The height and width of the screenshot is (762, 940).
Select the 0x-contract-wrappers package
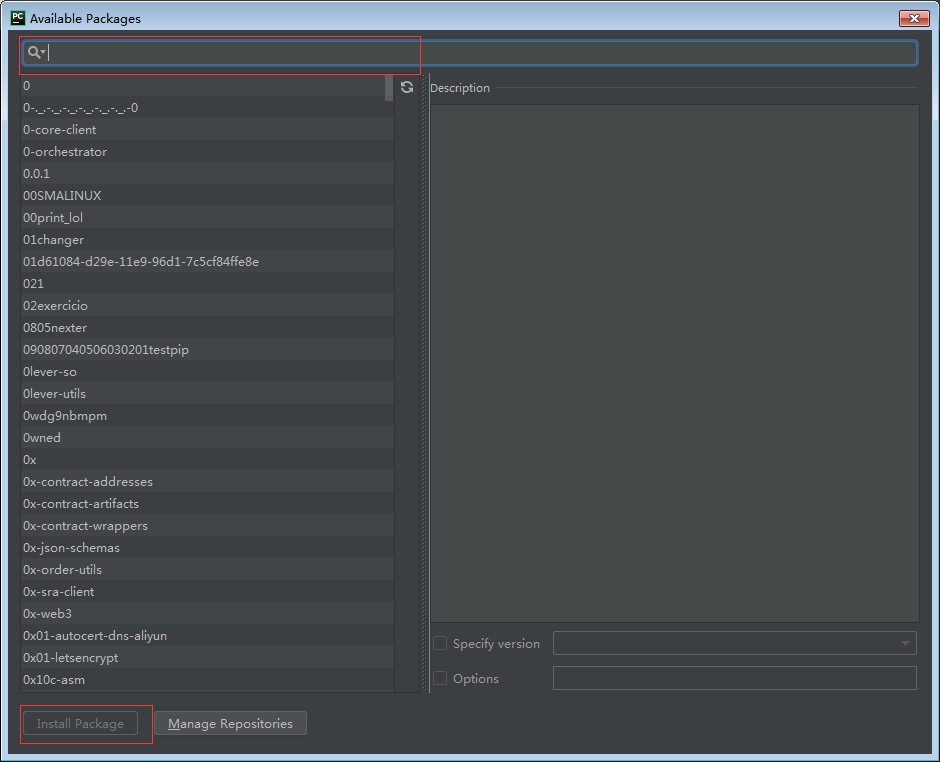click(207, 526)
